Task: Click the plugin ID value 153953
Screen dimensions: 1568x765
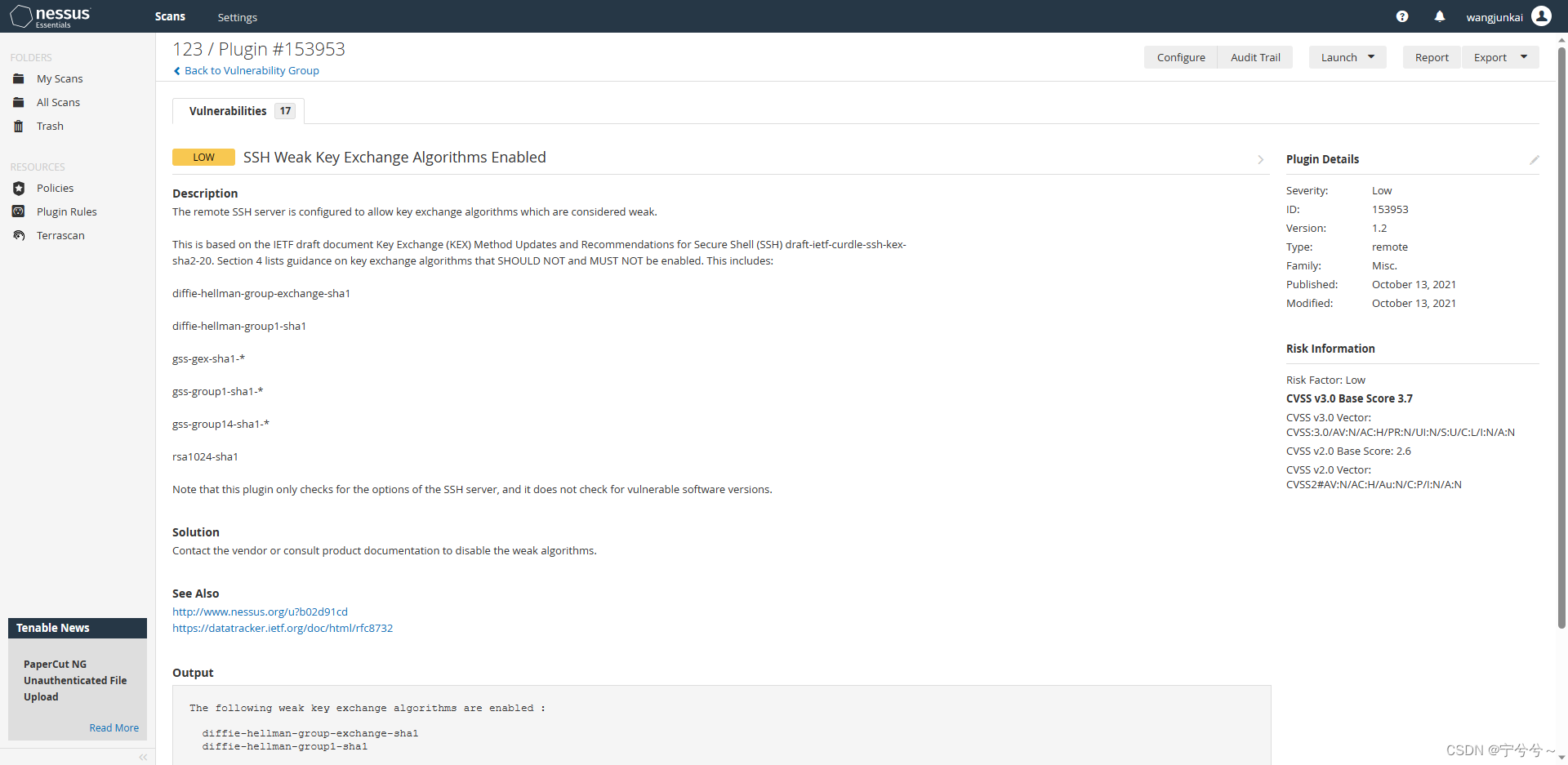Action: click(1390, 210)
